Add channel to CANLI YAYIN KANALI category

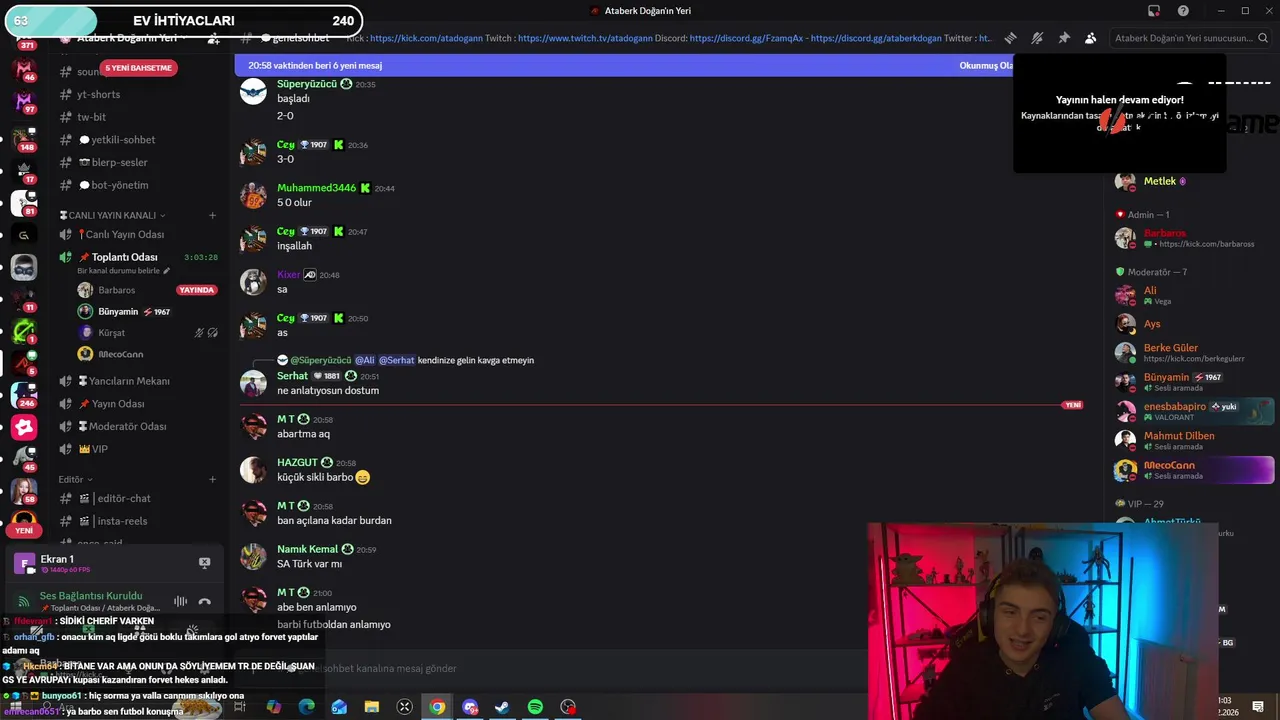[x=212, y=215]
